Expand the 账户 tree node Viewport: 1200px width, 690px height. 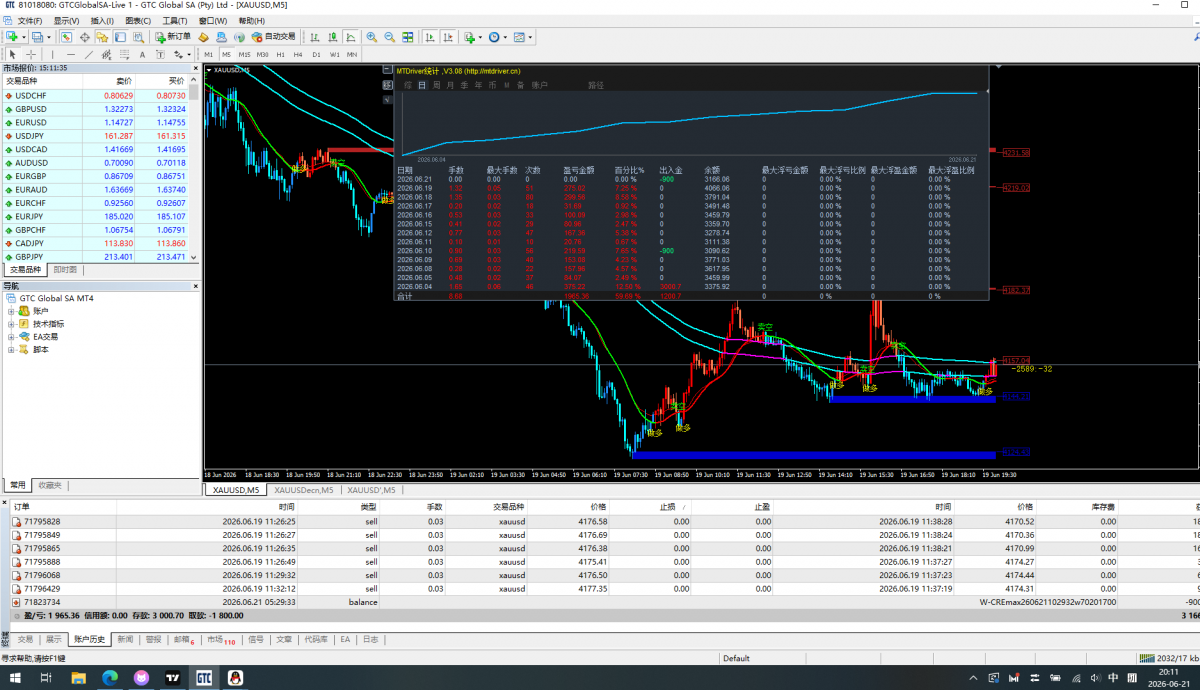11,311
